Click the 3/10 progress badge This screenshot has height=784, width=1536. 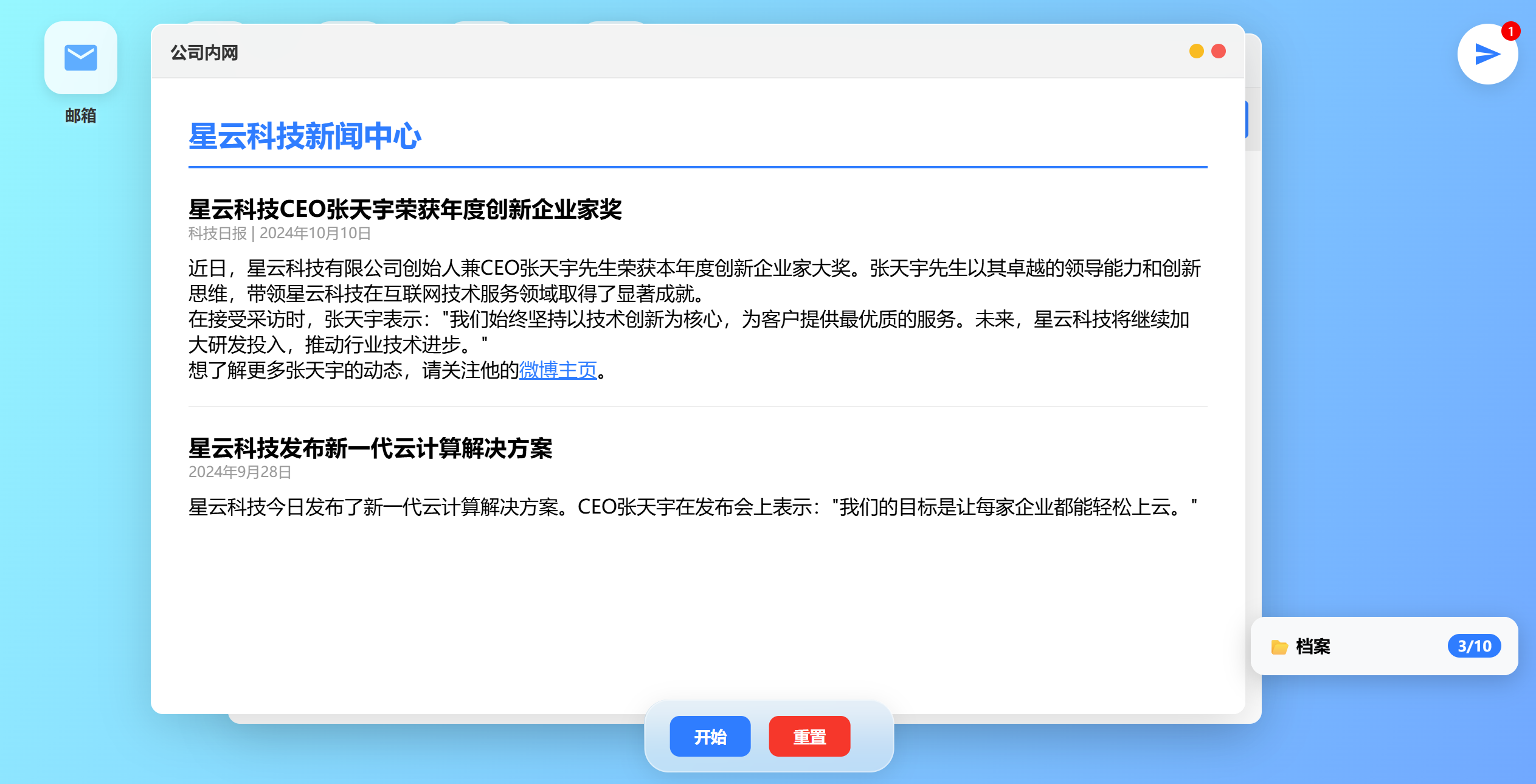click(1474, 646)
